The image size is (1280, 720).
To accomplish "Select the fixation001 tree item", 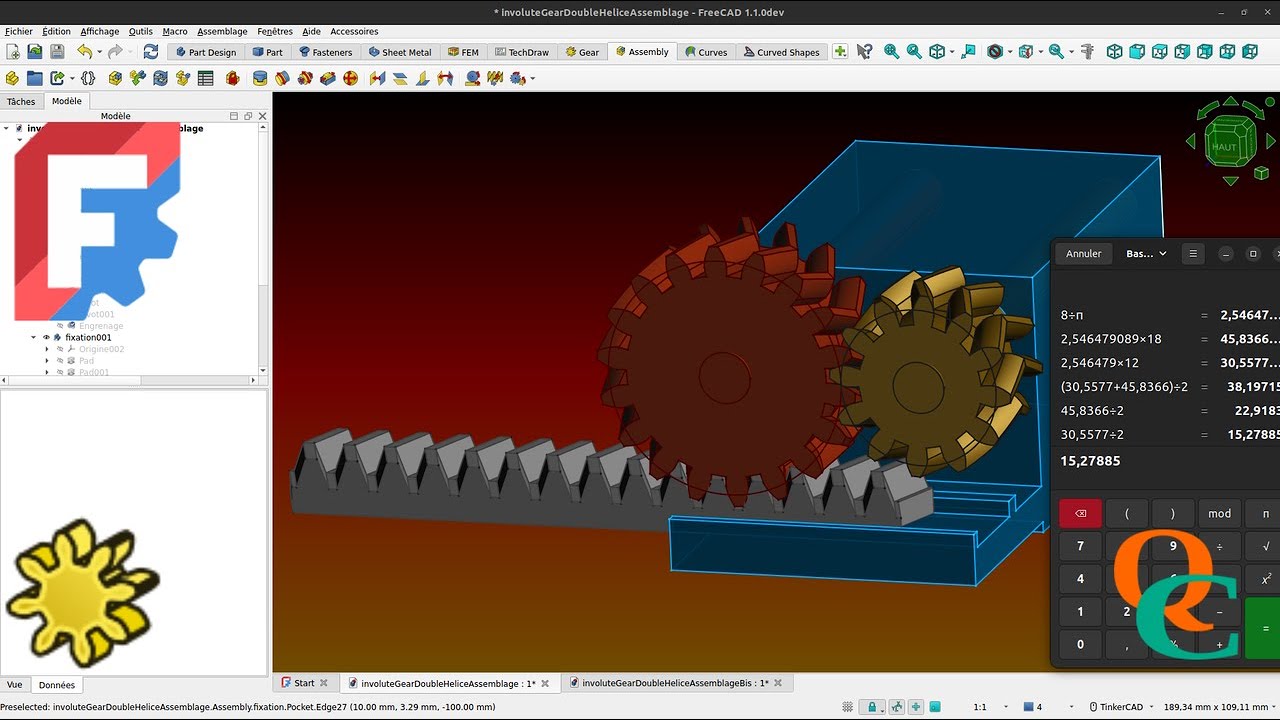I will (88, 338).
